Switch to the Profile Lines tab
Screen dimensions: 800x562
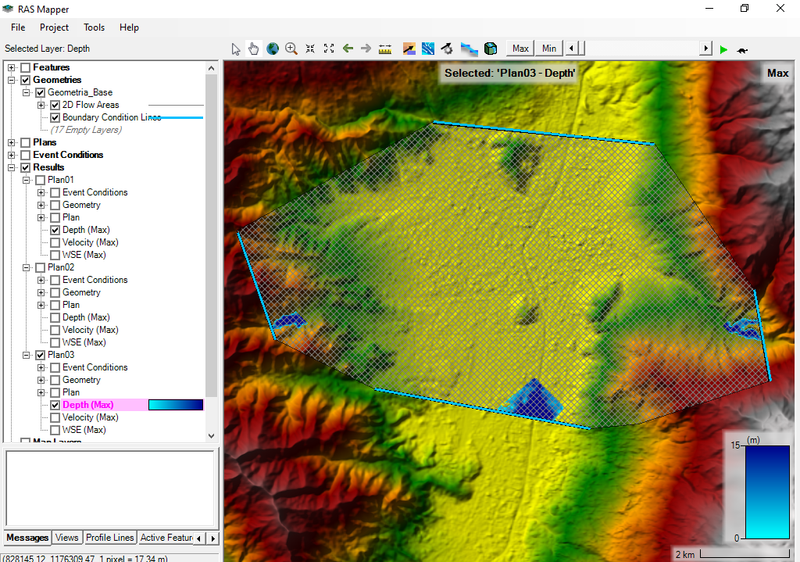[110, 538]
